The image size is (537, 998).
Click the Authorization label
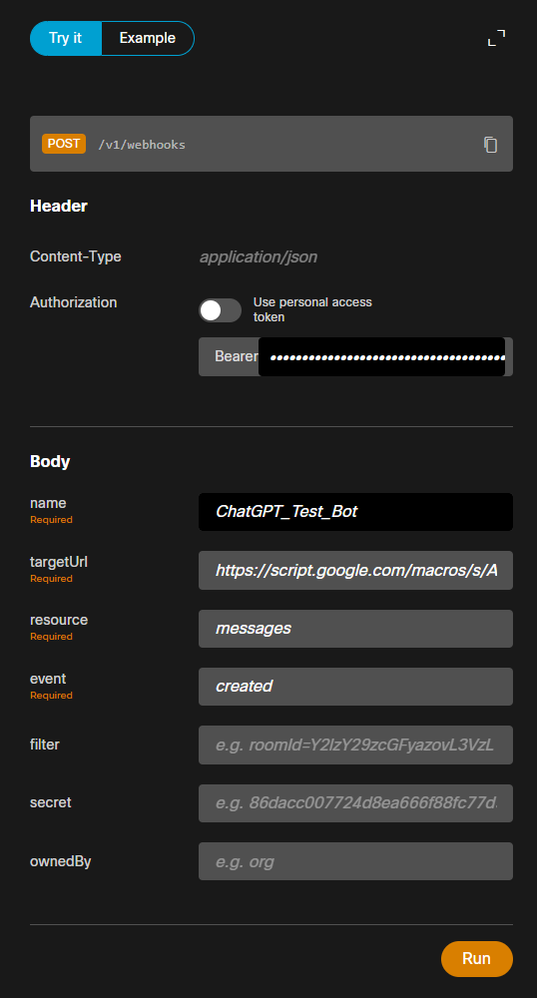73,302
